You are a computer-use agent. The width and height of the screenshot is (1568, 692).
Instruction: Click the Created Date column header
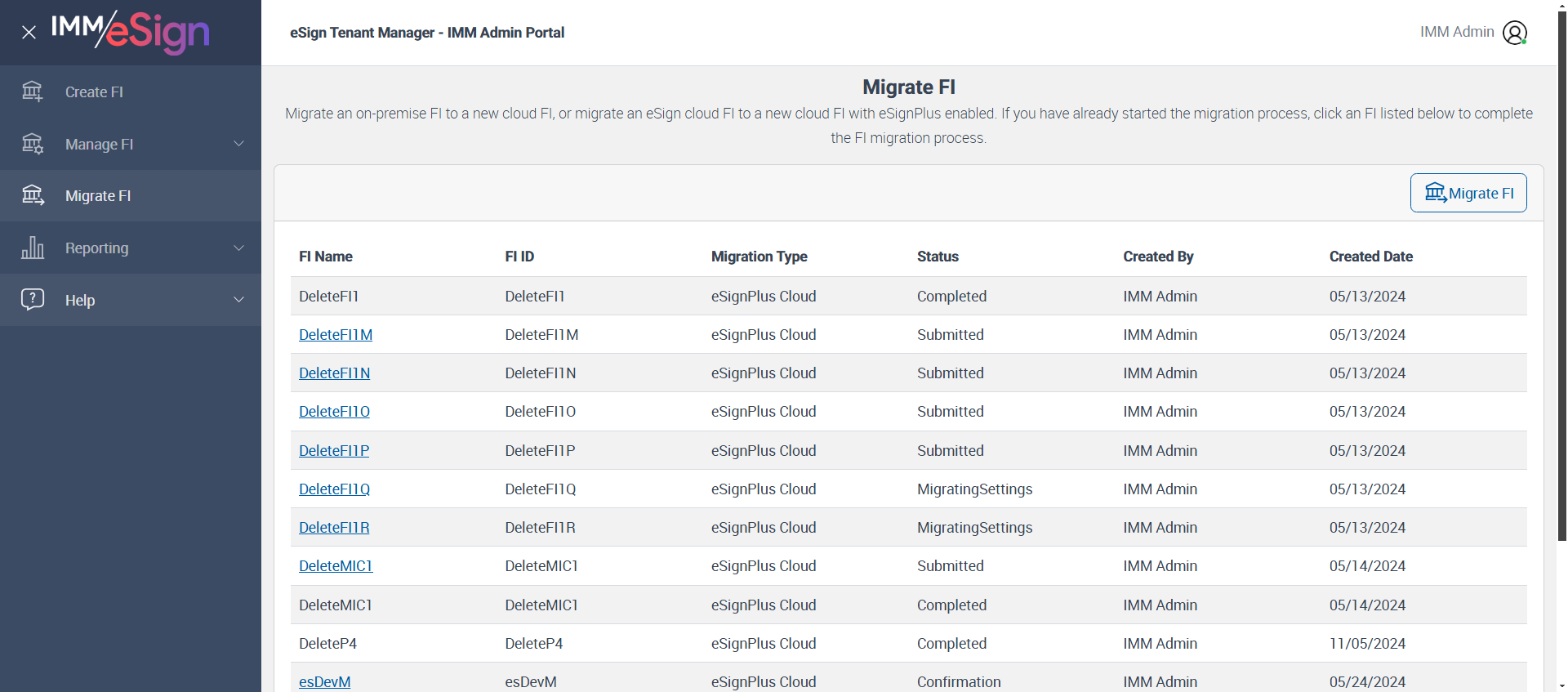pyautogui.click(x=1370, y=257)
